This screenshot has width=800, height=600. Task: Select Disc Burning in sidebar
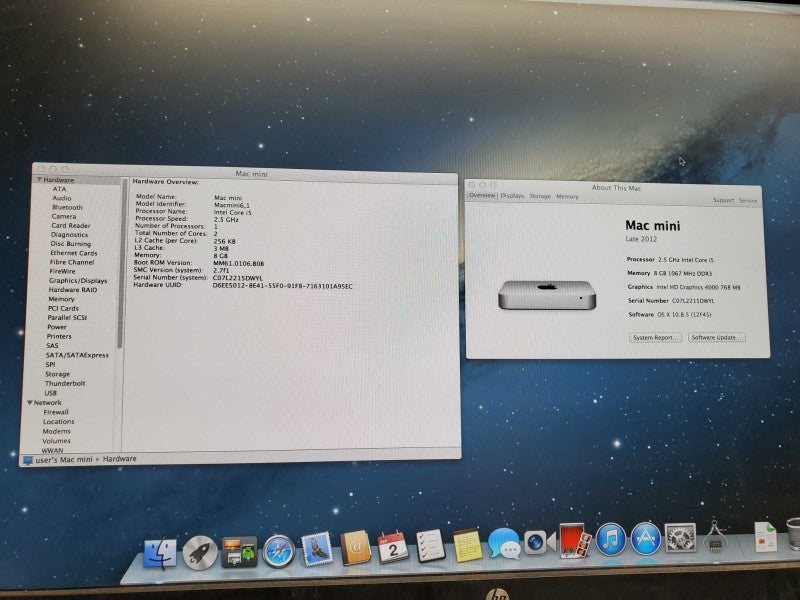point(70,244)
